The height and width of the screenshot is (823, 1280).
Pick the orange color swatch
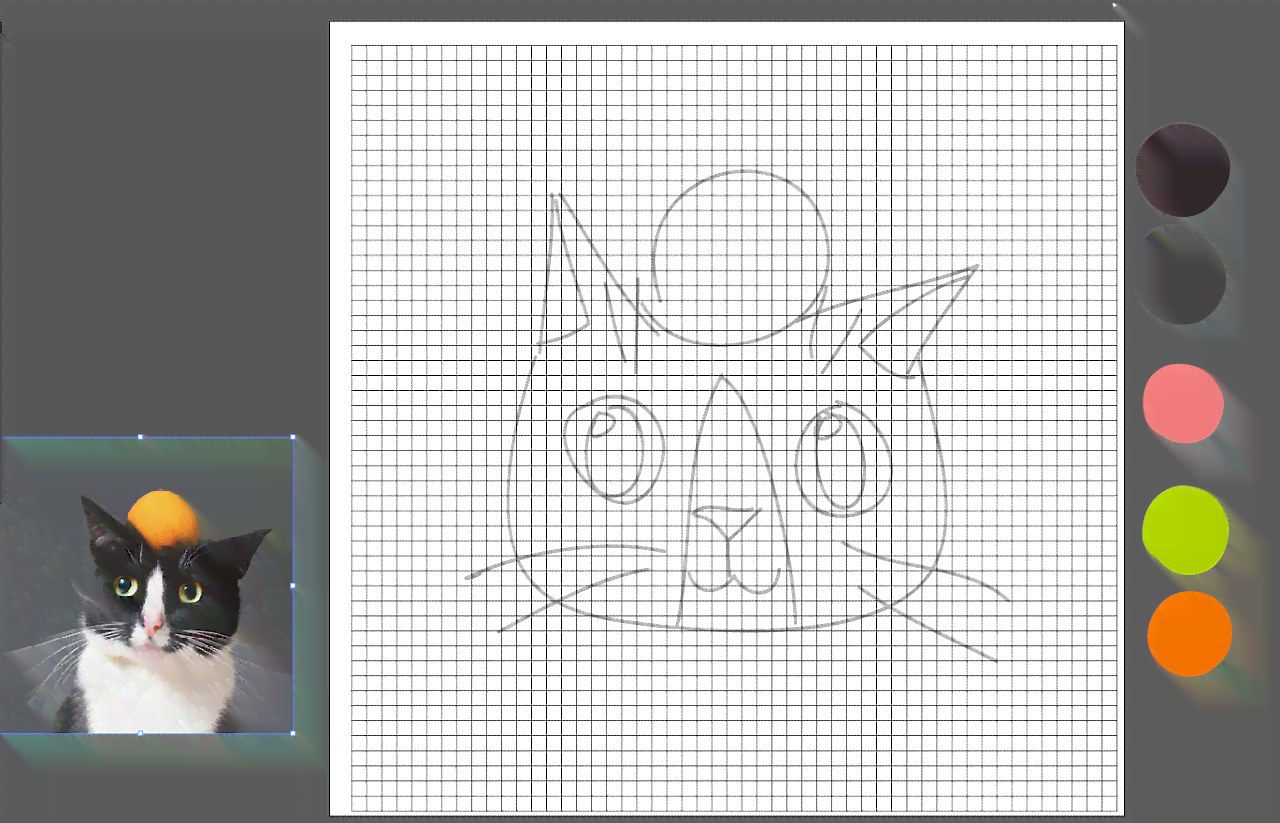1189,633
